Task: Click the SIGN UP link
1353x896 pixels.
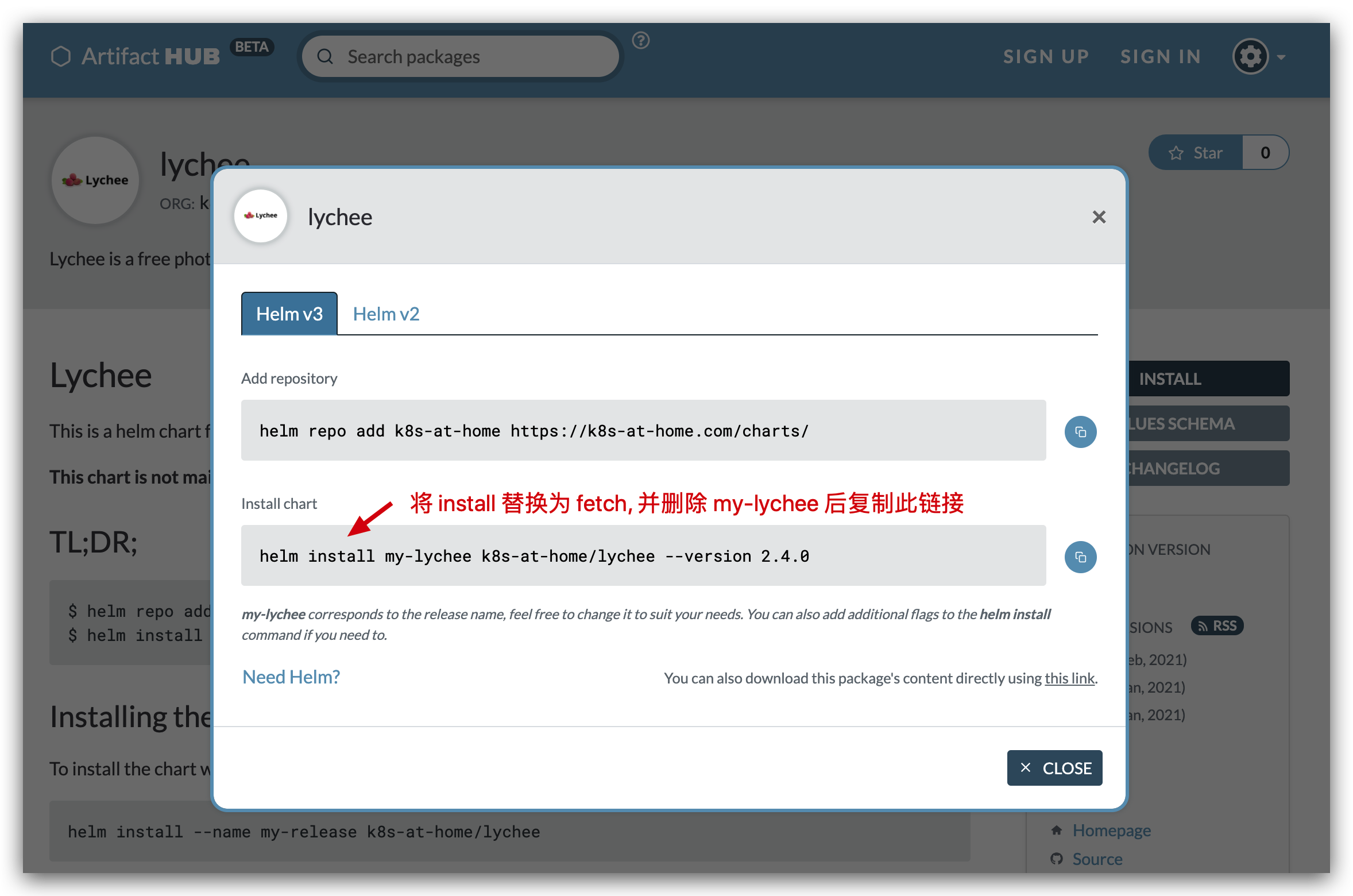Action: [1046, 56]
